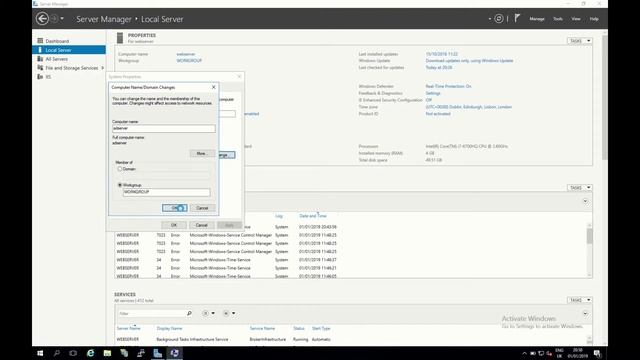Click the refresh icon in header

point(499,18)
